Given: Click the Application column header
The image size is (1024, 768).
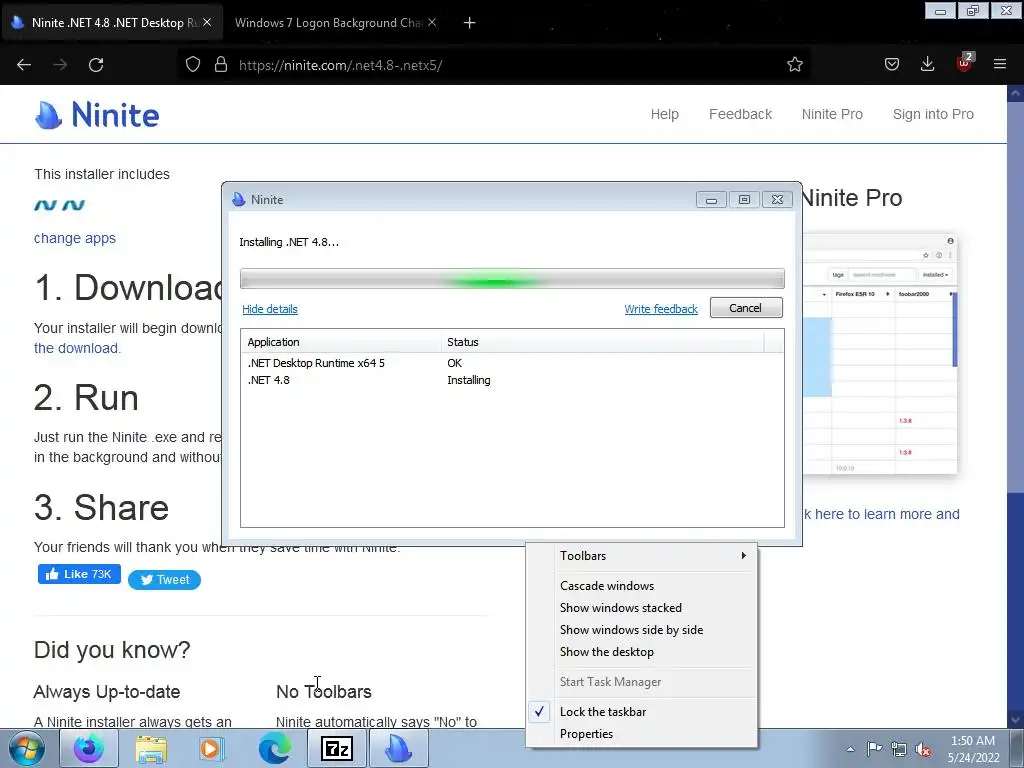Looking at the screenshot, I should tap(341, 342).
